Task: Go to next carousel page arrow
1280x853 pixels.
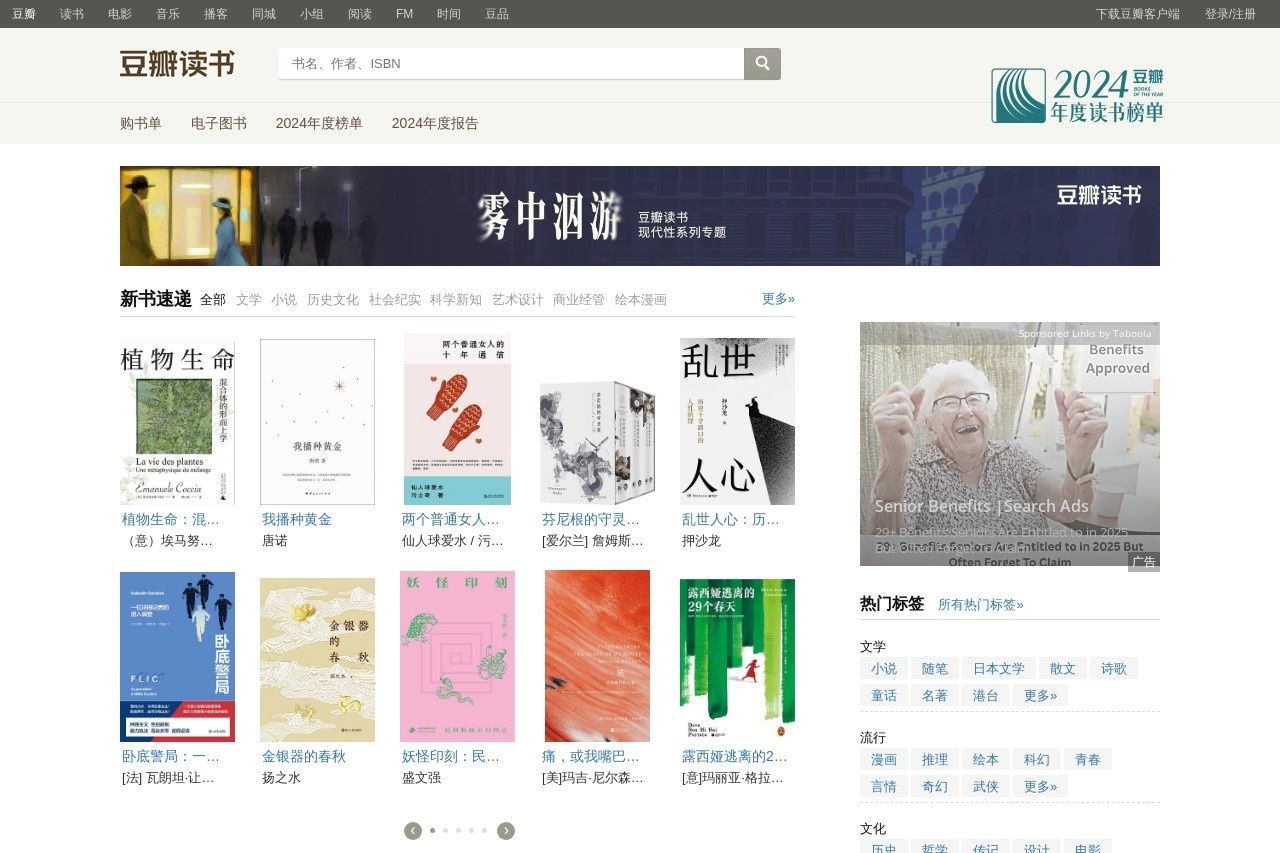Action: (x=506, y=831)
